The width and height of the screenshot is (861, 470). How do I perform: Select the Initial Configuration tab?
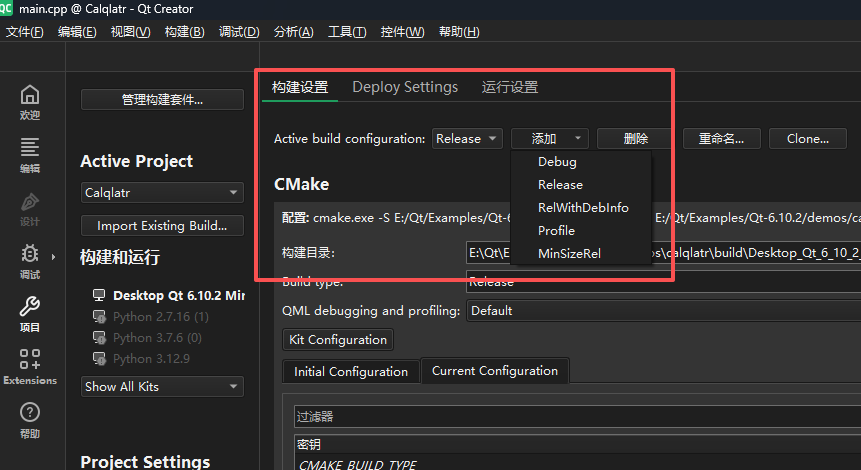click(x=351, y=372)
